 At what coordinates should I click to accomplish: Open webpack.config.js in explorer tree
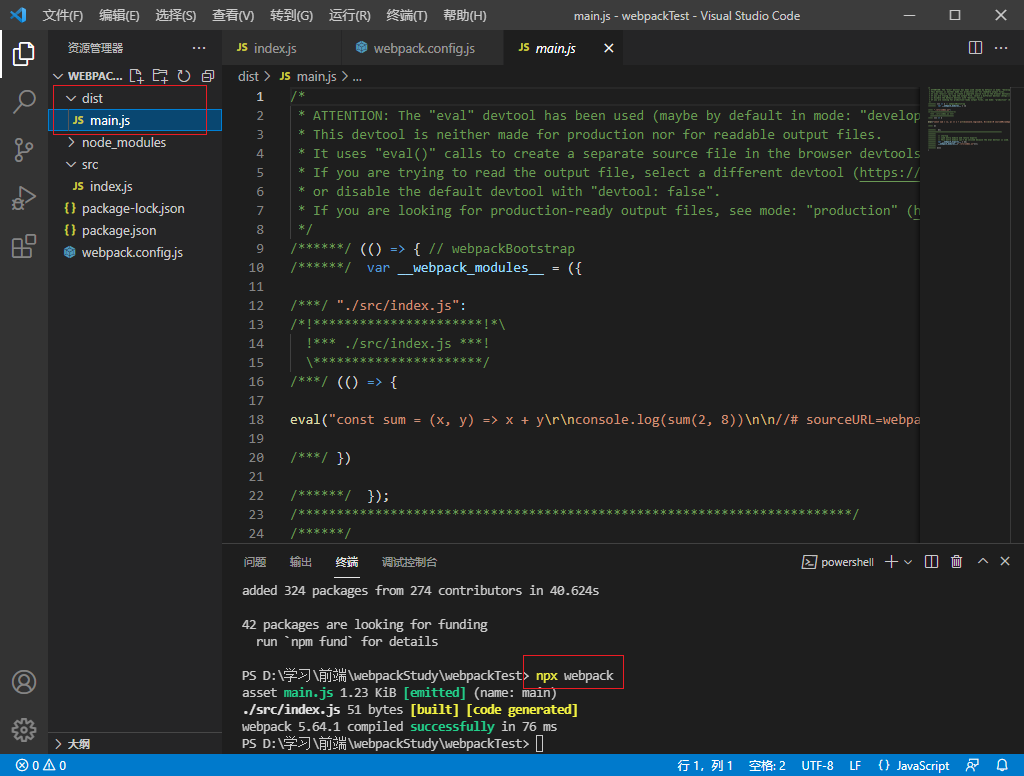coord(136,252)
